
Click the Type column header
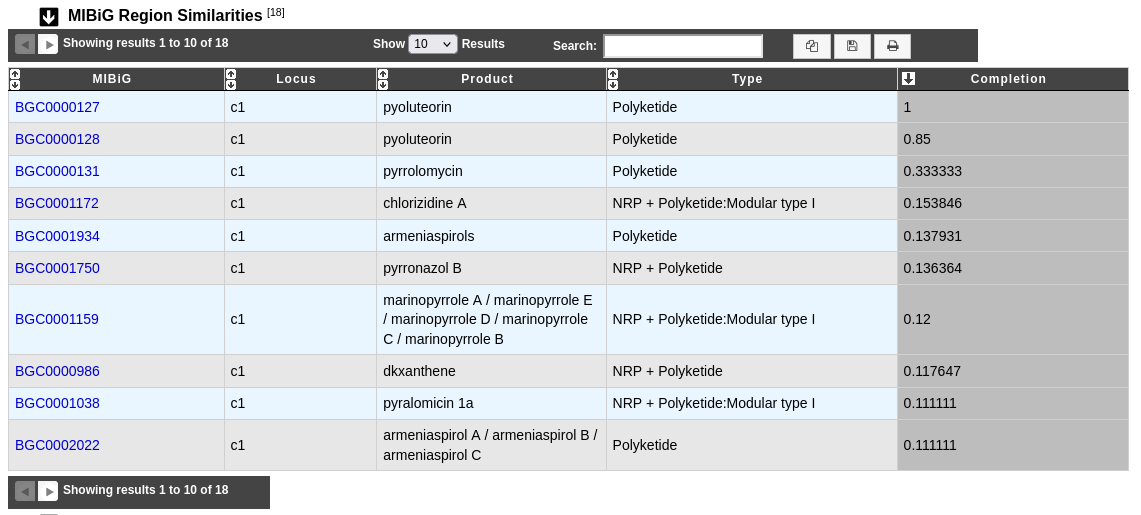pos(752,79)
